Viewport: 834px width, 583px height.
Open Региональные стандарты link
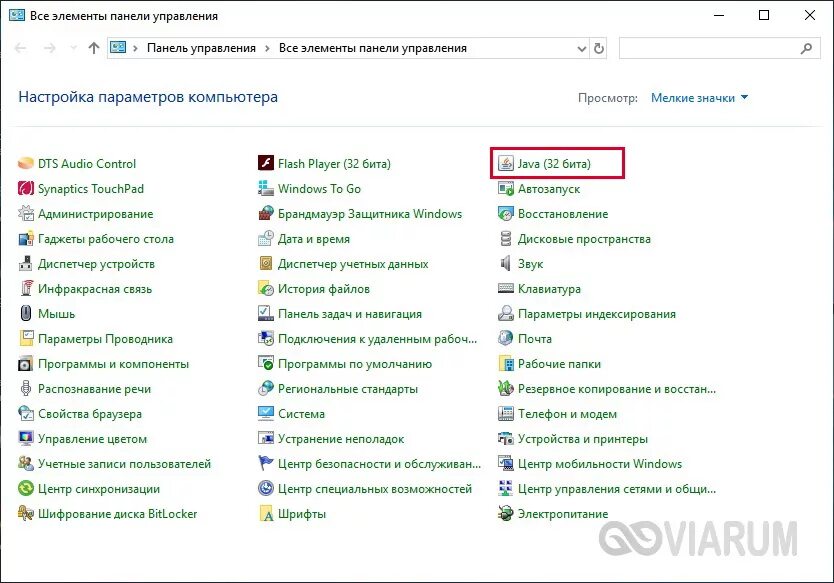click(x=348, y=389)
